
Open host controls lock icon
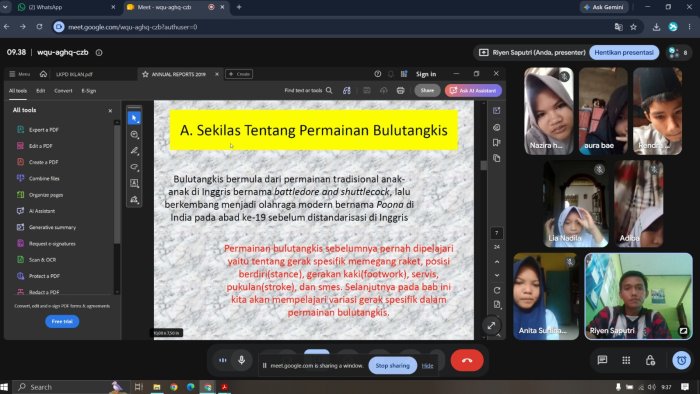point(650,360)
